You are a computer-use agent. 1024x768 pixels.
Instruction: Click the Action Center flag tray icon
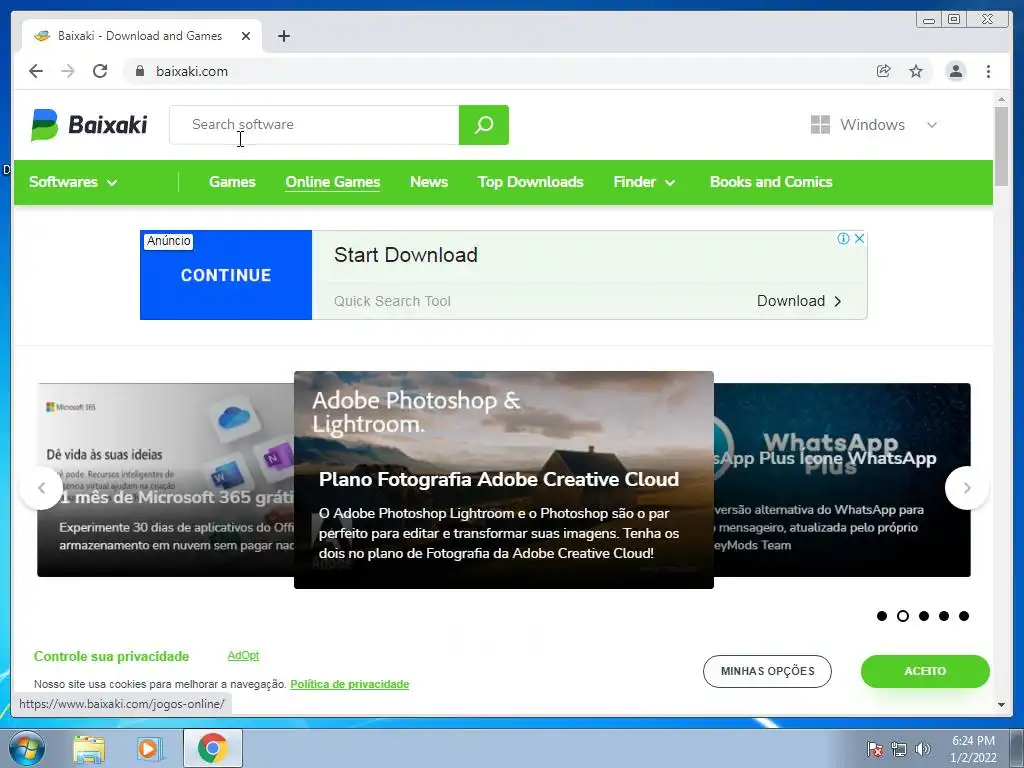[875, 750]
